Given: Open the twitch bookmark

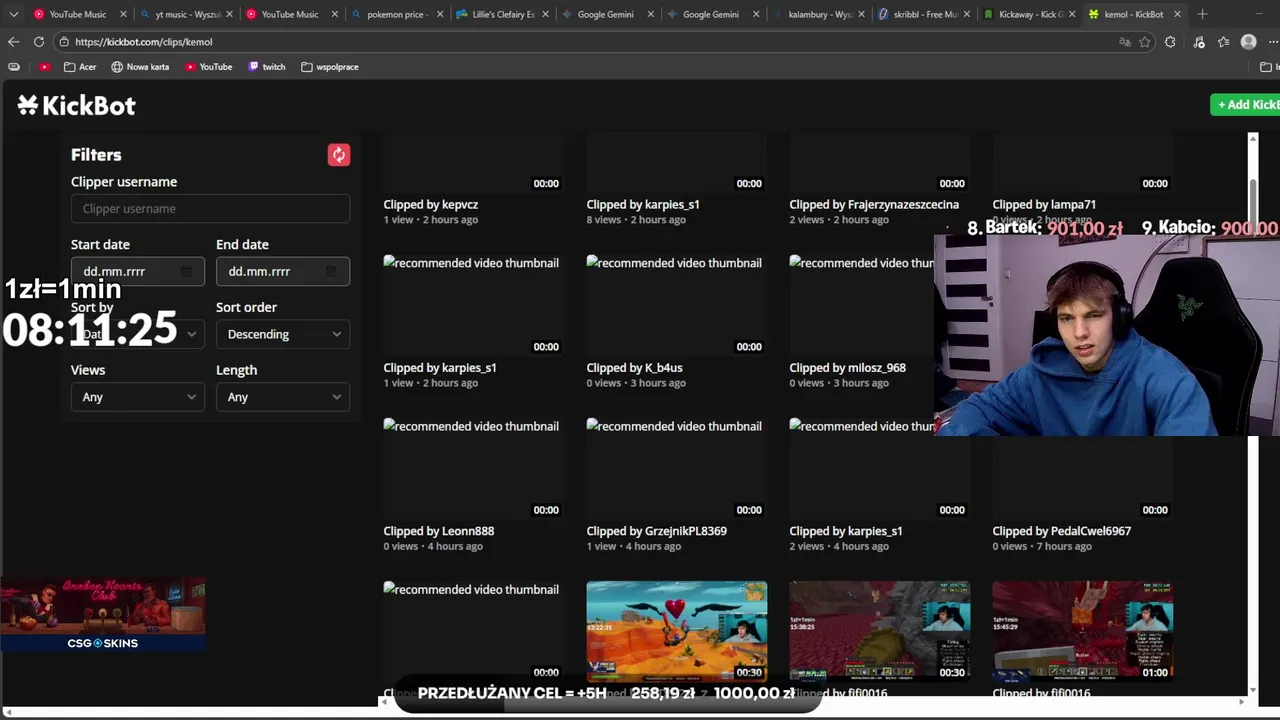Looking at the screenshot, I should coord(266,67).
